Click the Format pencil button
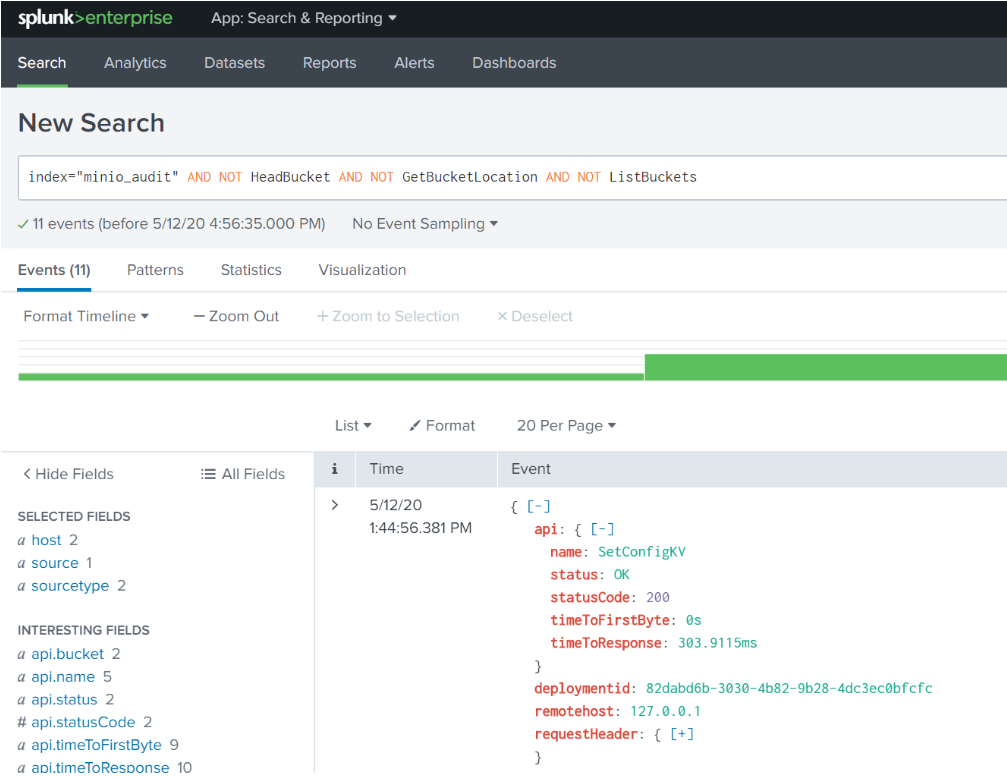The height and width of the screenshot is (779, 1007). click(442, 425)
